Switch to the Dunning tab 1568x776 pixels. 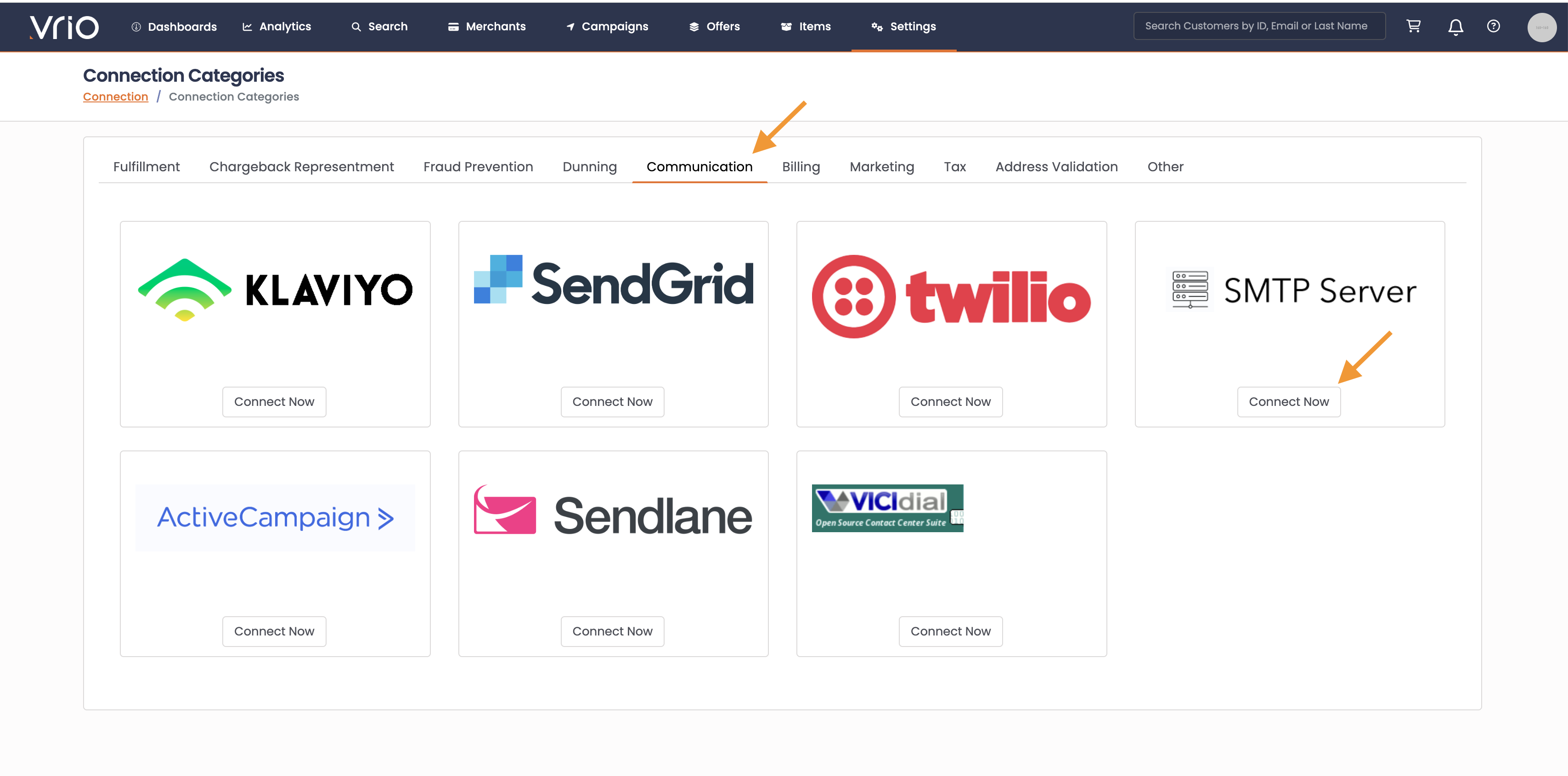click(589, 167)
